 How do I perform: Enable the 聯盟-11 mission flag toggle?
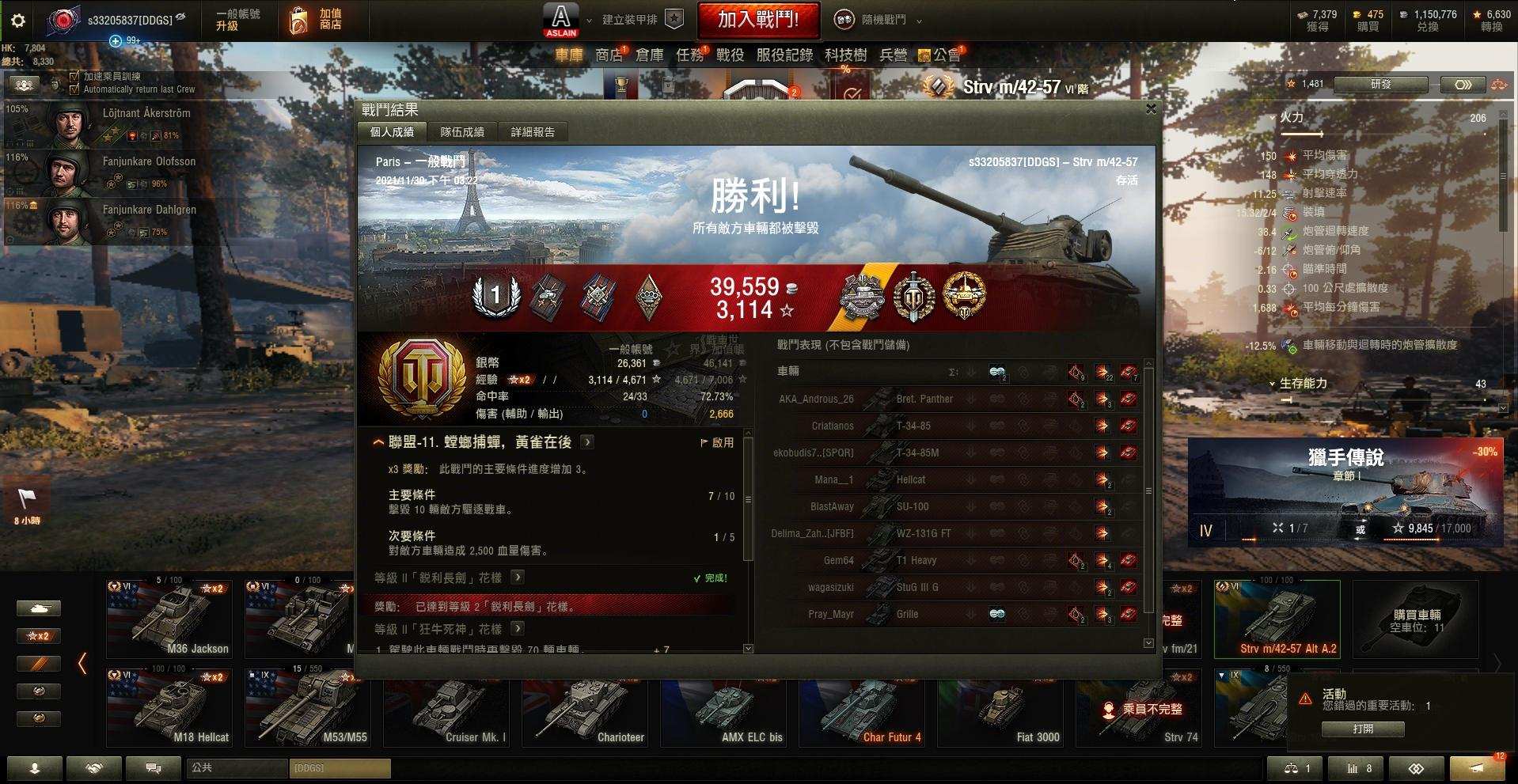717,443
